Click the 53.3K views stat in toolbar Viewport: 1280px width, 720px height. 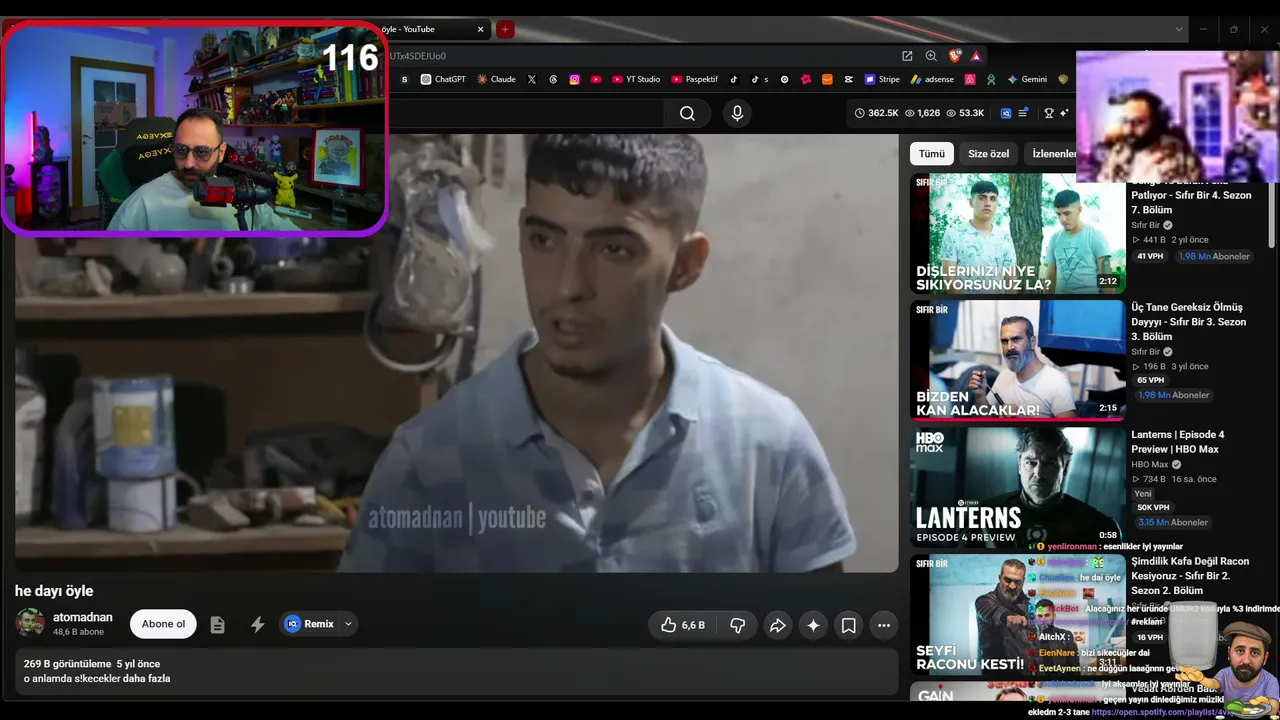[965, 113]
